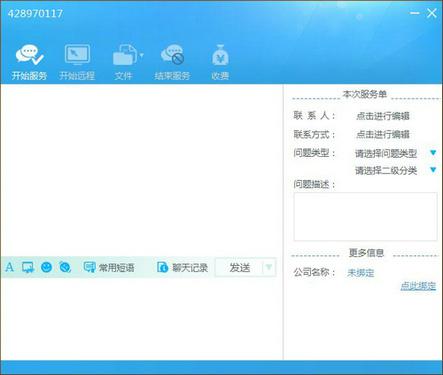Minimize the chat window
Viewport: 443px width, 375px height.
point(414,13)
